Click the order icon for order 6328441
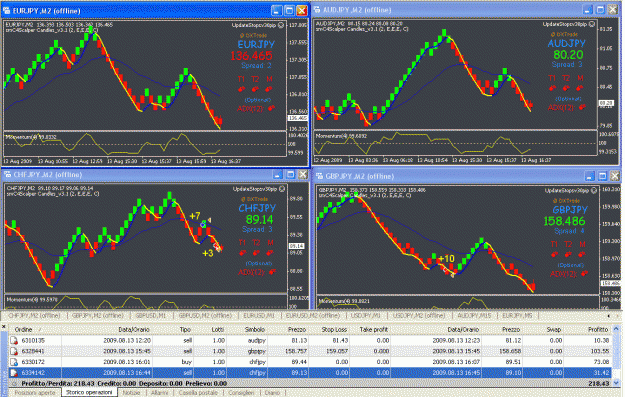Viewport: 625px width, 397px height. point(14,351)
